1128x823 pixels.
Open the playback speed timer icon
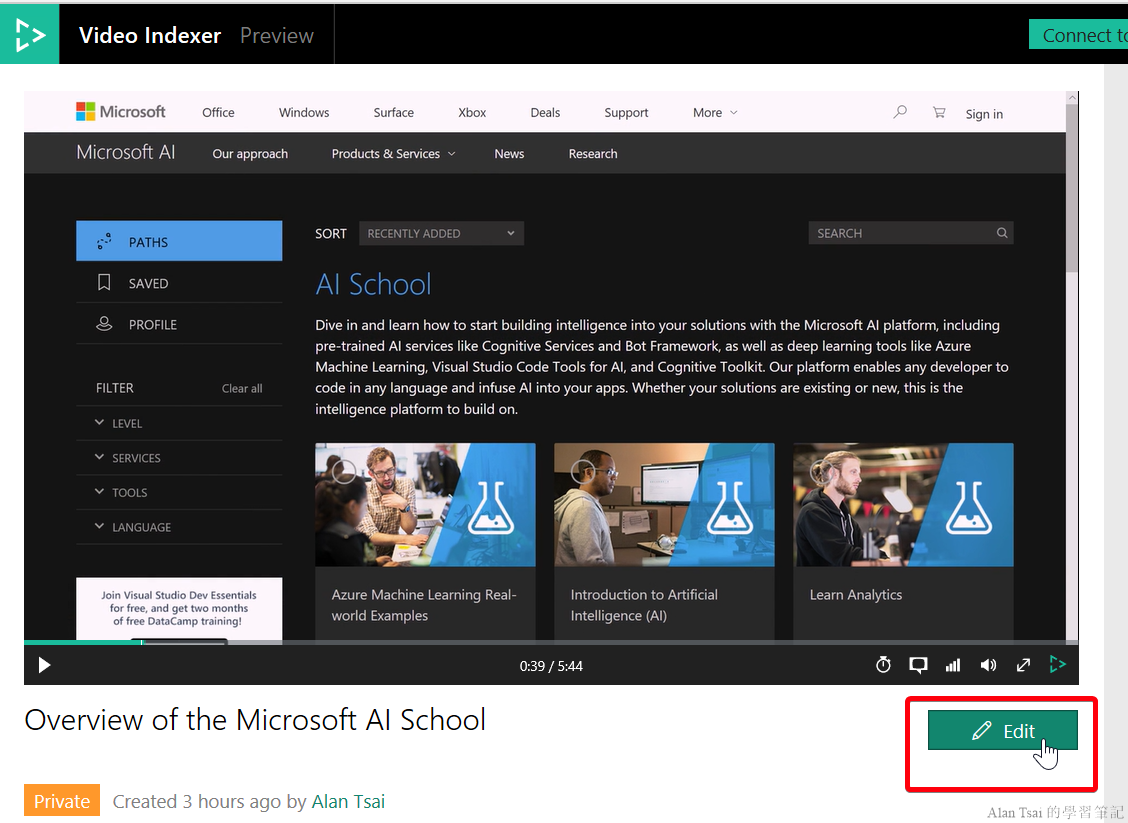click(x=883, y=665)
